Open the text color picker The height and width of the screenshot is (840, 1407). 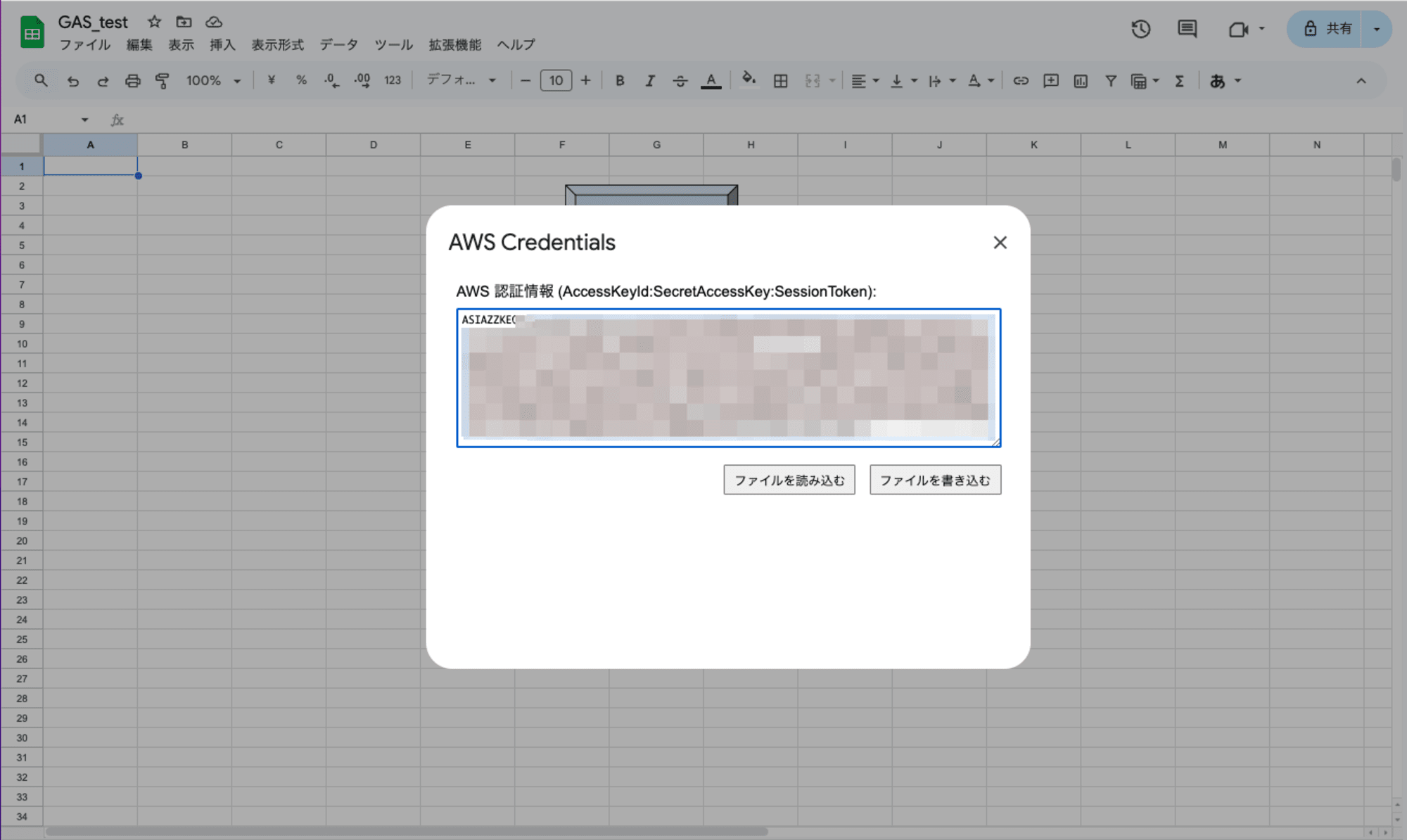click(711, 81)
